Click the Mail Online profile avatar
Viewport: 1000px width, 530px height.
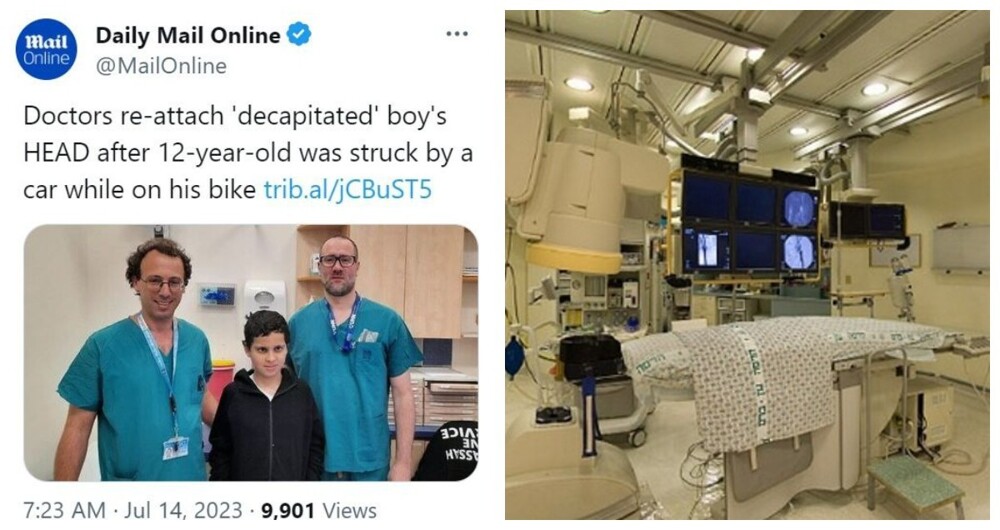point(46,49)
